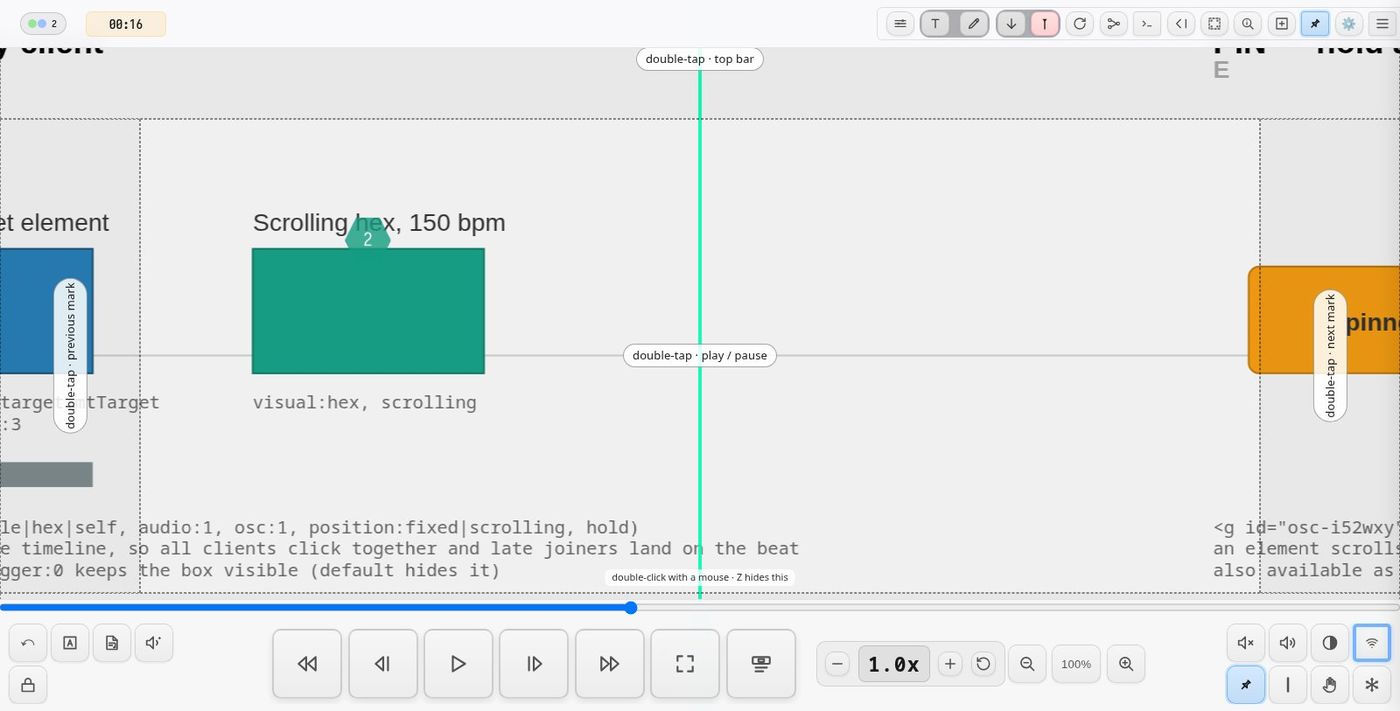Image resolution: width=1400 pixels, height=711 pixels.
Task: Open the sliders settings icon in top toolbar
Action: (x=900, y=24)
